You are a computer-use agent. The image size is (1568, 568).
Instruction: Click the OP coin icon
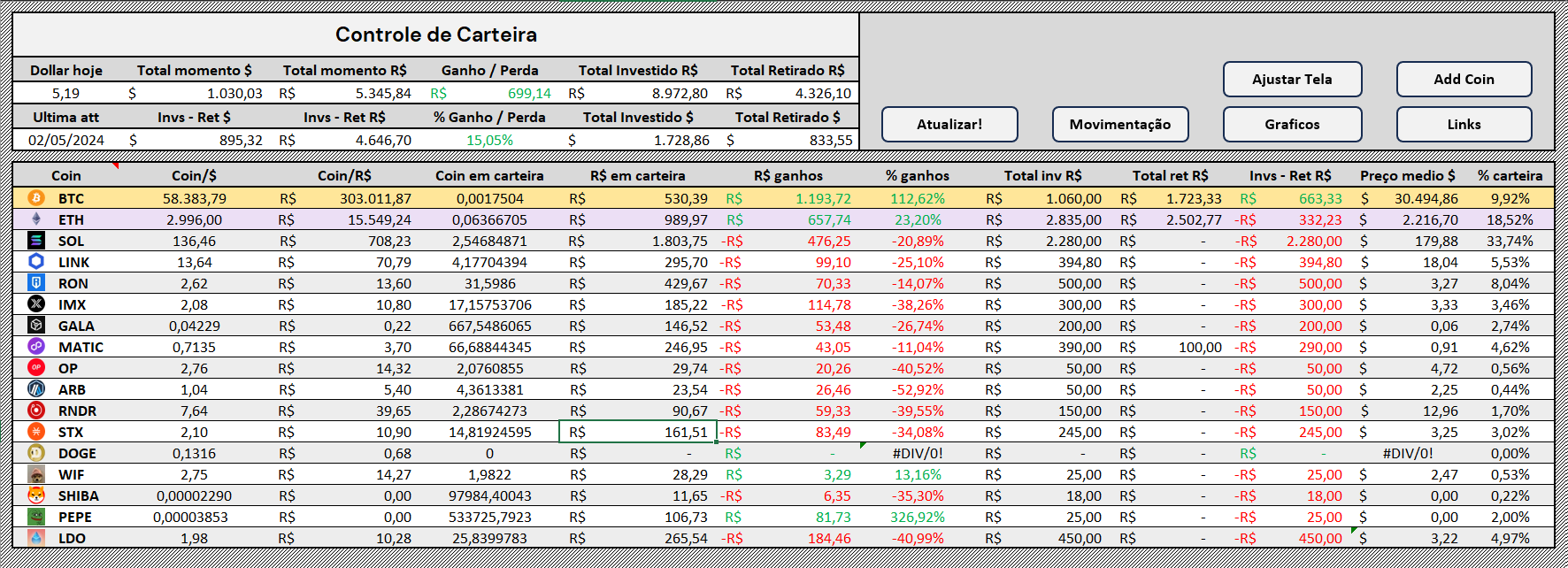36,368
